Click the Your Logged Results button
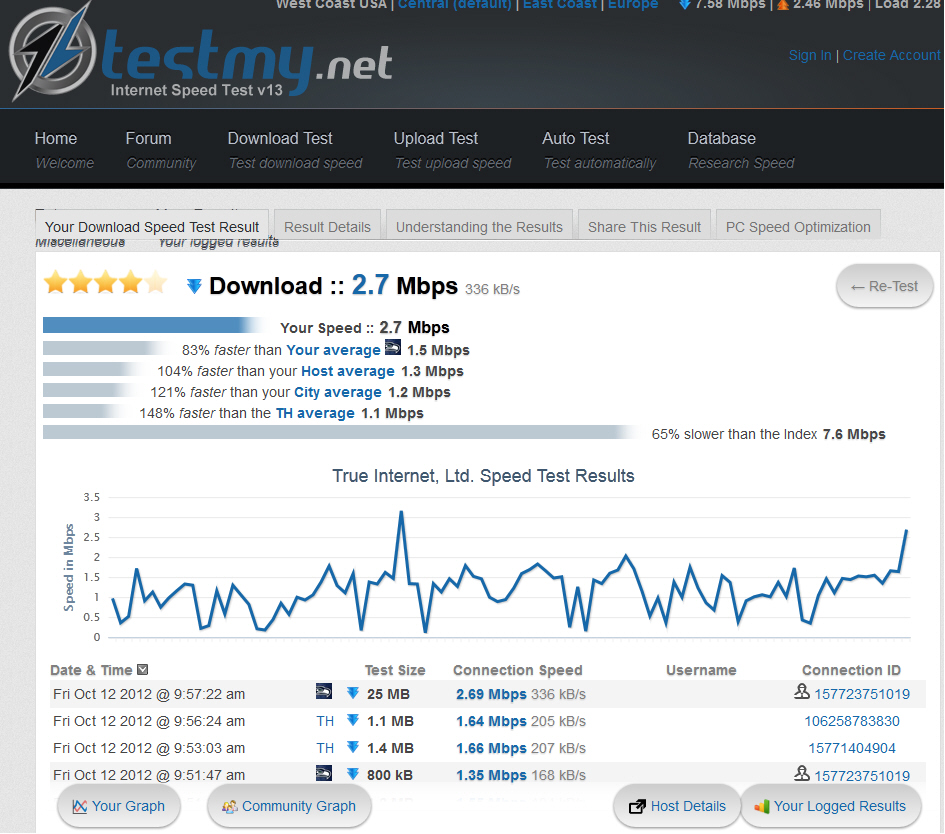945x834 pixels. pyautogui.click(x=830, y=806)
